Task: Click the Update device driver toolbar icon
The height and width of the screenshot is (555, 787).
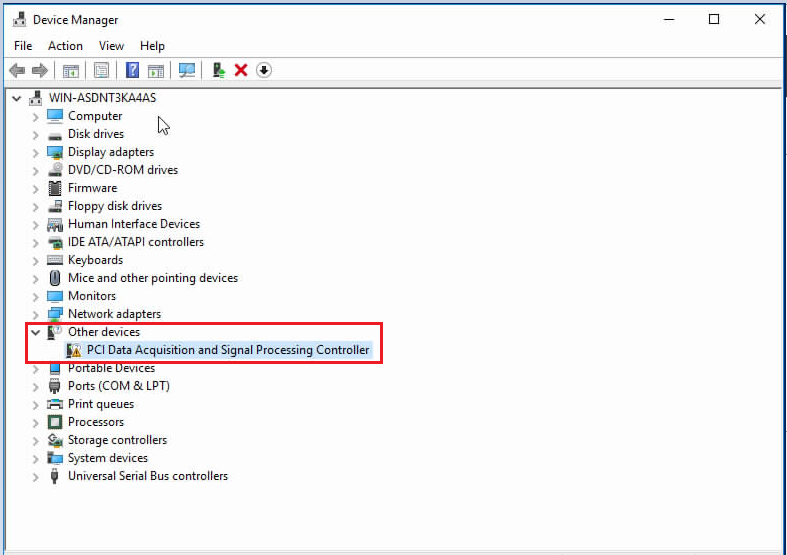Action: (218, 70)
